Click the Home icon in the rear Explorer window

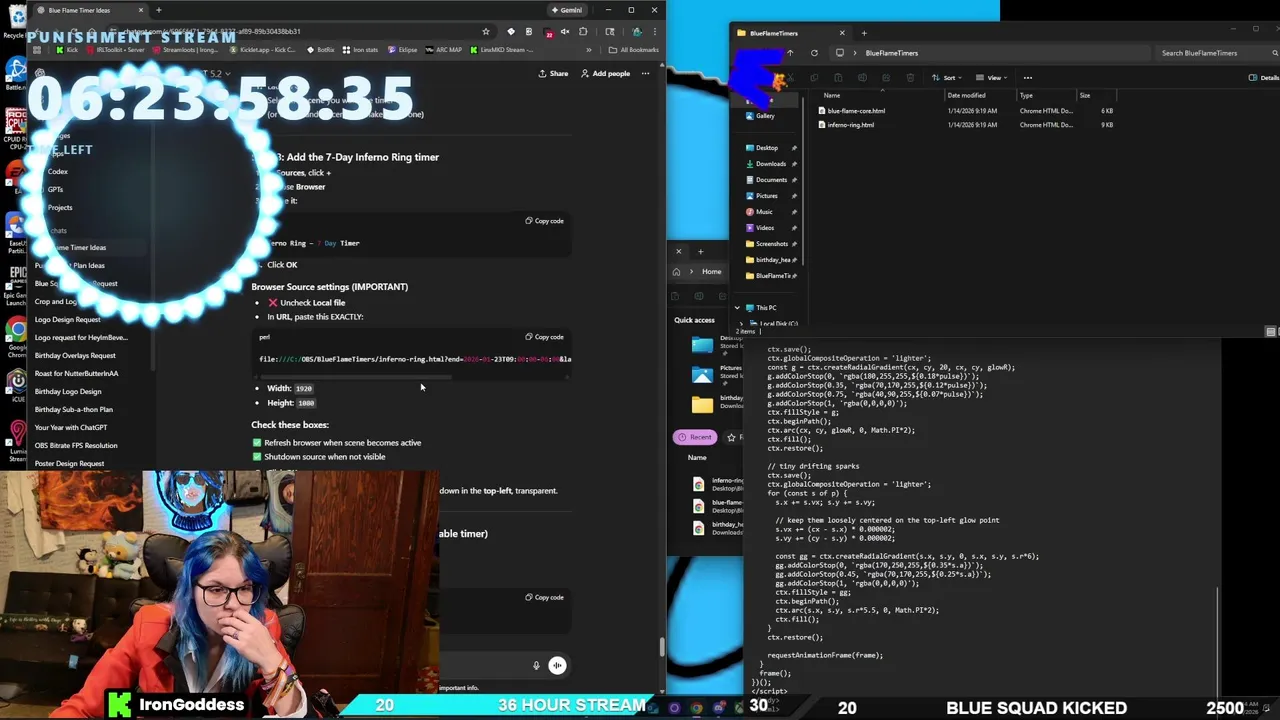[x=677, y=272]
